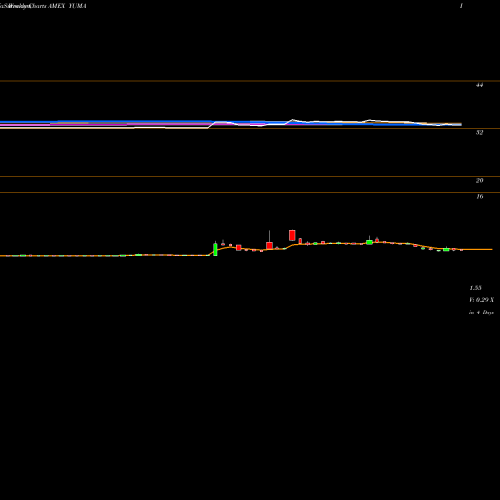The width and height of the screenshot is (500, 500).
Task: Click the 1.55 last price value
Action: pyautogui.click(x=475, y=288)
